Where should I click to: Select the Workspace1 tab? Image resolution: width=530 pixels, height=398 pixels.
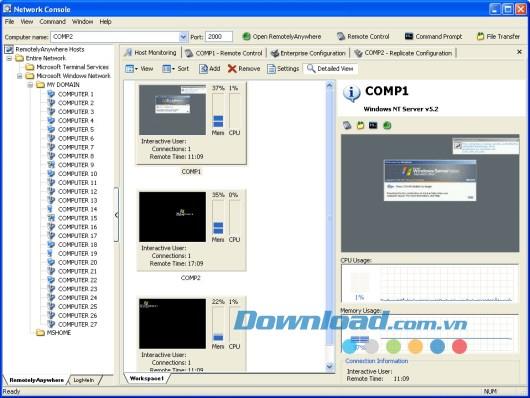147,378
